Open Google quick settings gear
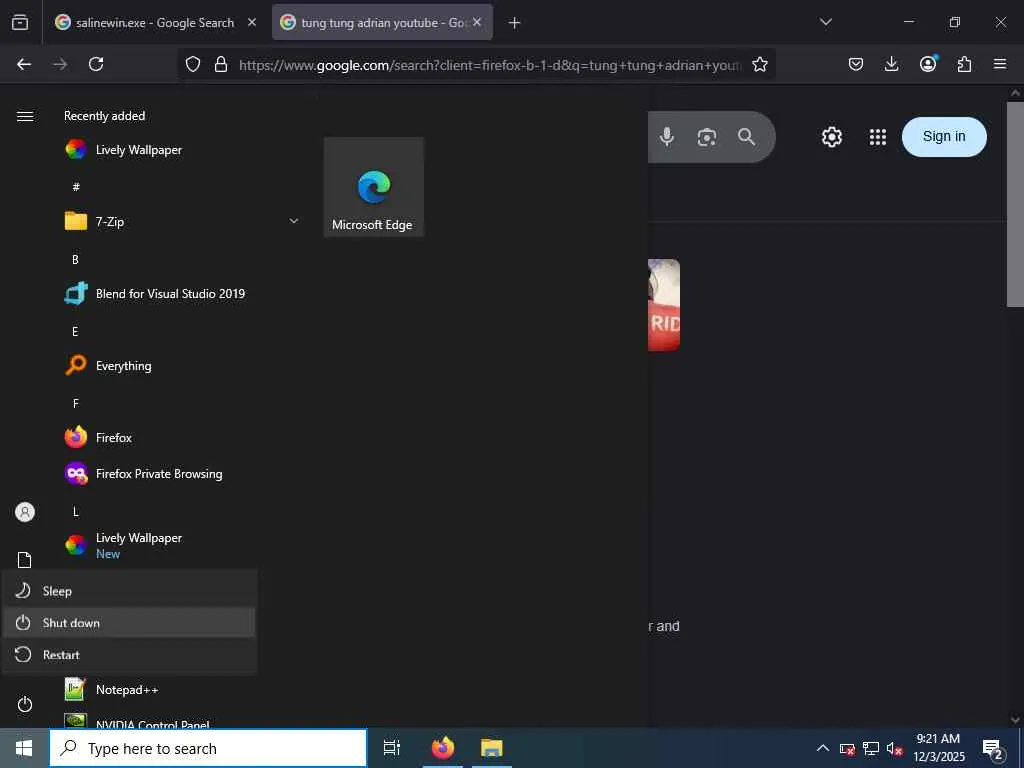 click(x=831, y=137)
